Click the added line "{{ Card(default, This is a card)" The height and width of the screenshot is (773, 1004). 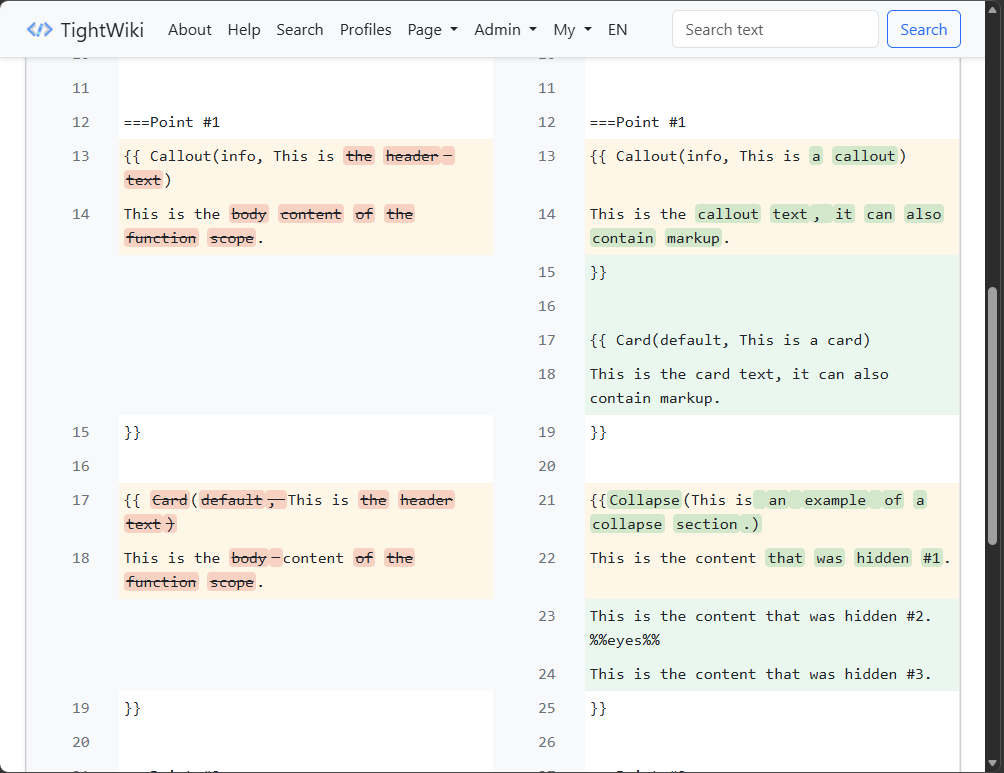730,340
